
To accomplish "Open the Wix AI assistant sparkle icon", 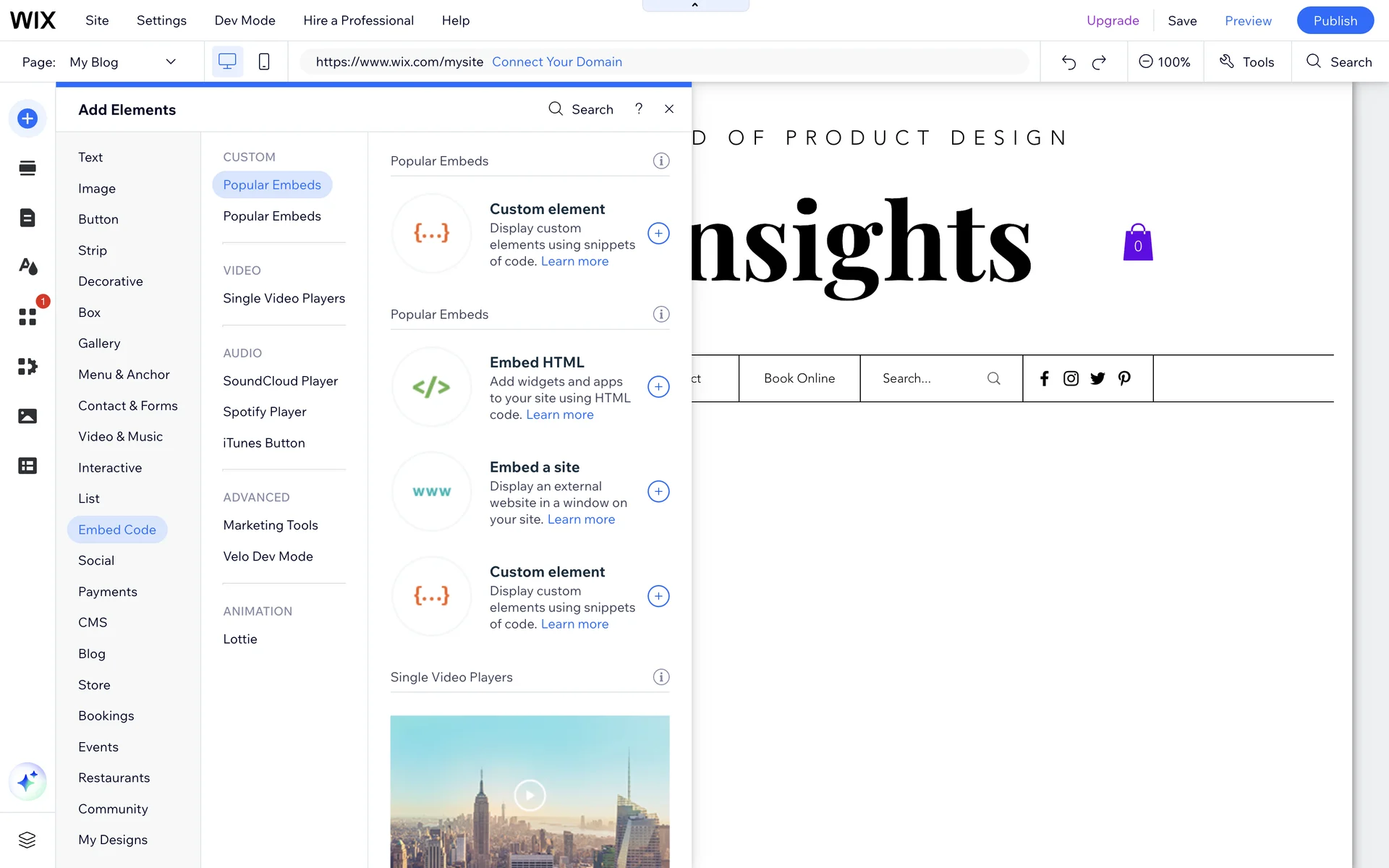I will (x=27, y=781).
